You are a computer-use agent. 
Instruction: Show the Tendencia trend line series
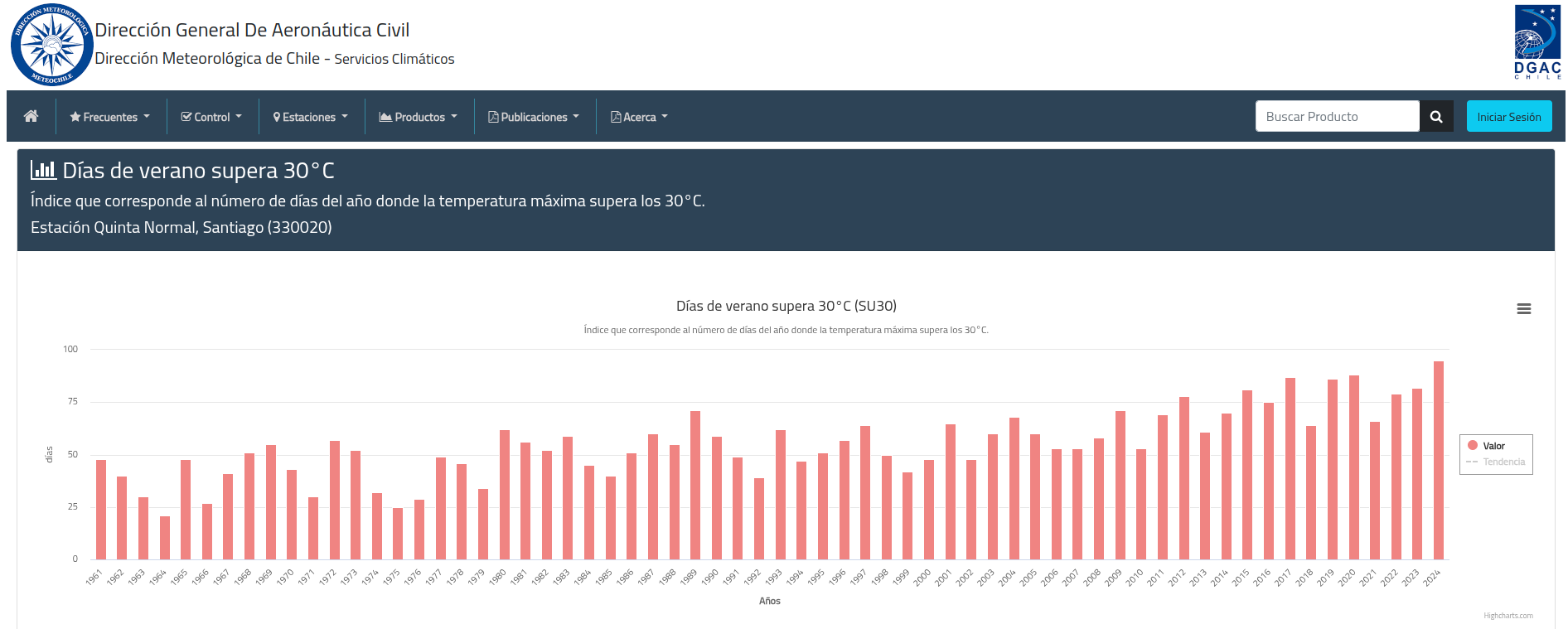[x=1503, y=462]
